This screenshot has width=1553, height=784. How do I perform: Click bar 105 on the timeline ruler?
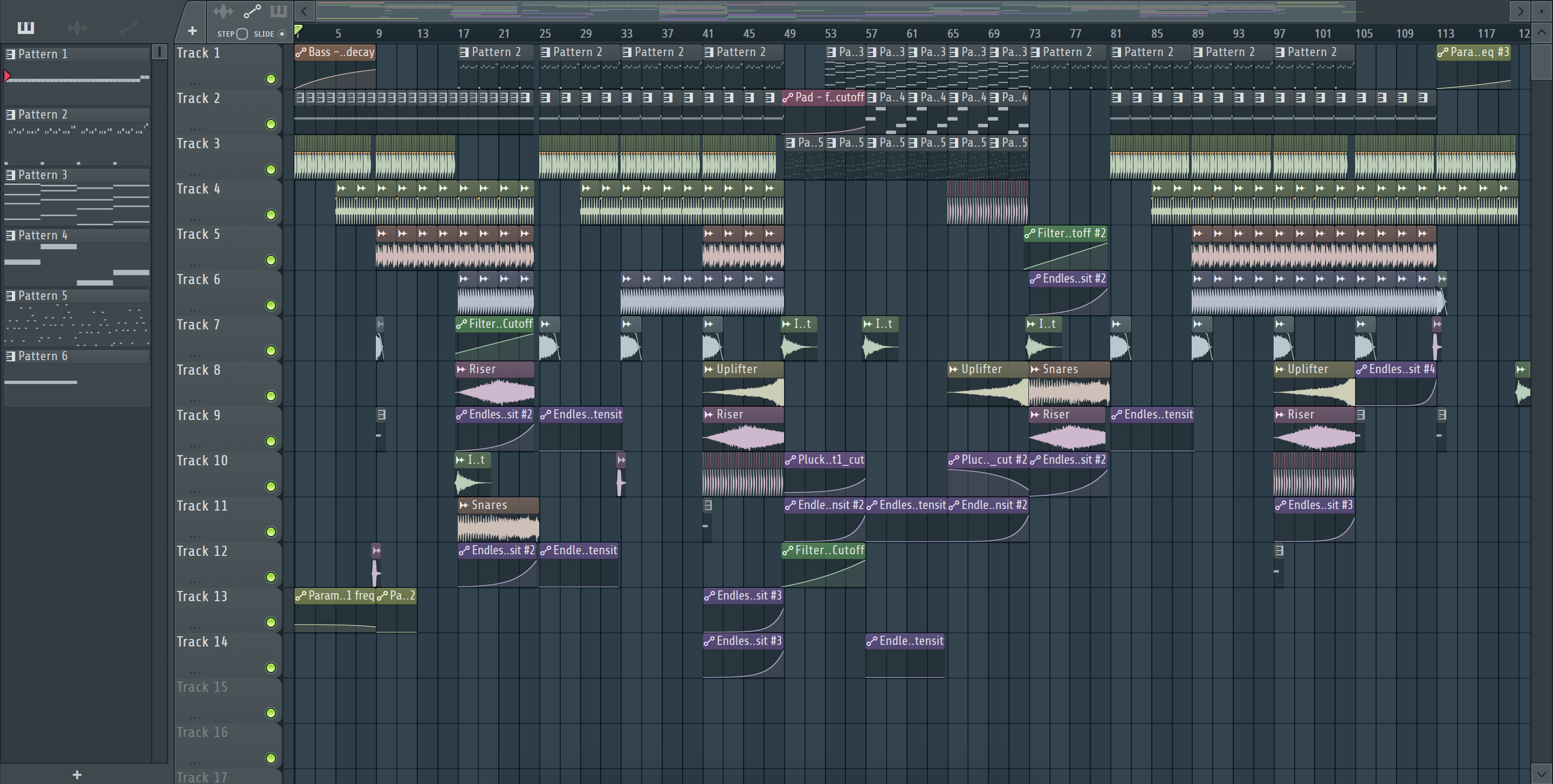click(1364, 34)
